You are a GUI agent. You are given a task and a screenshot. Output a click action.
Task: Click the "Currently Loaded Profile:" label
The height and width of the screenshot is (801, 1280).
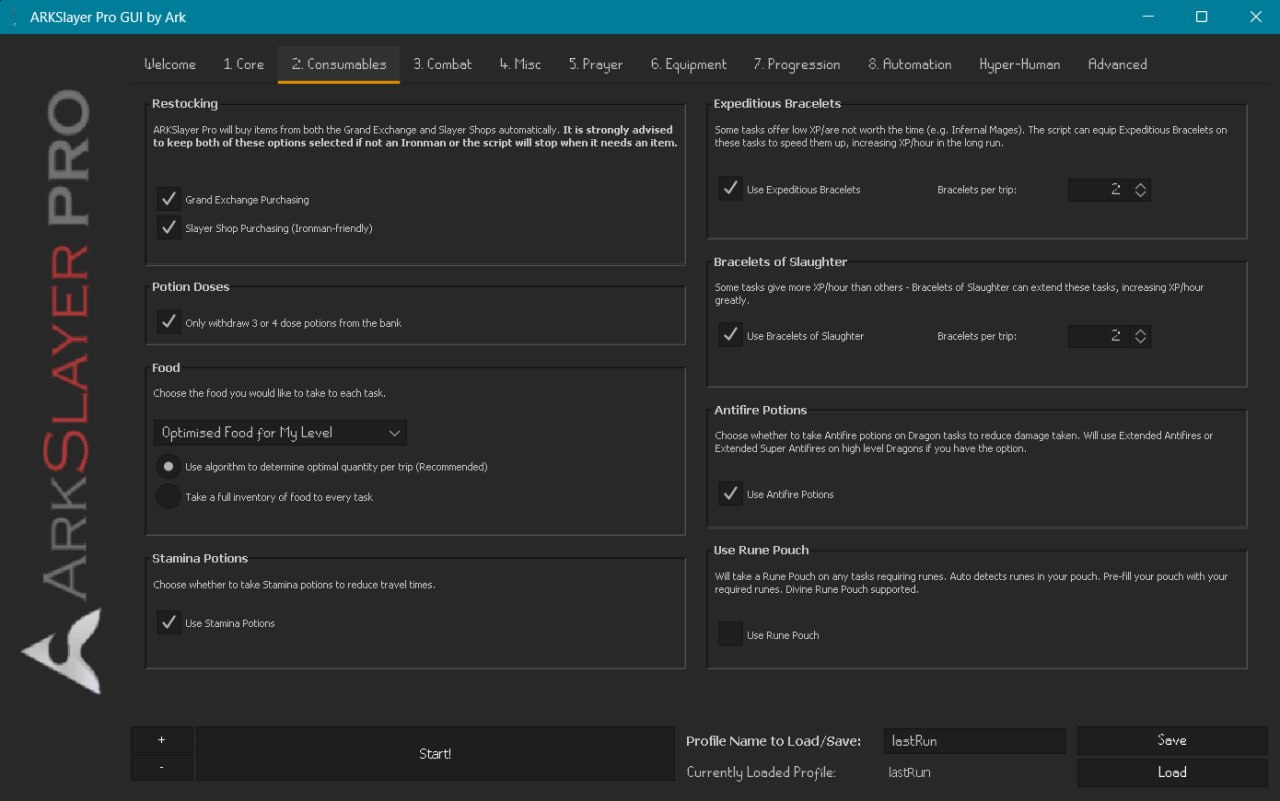pos(761,772)
